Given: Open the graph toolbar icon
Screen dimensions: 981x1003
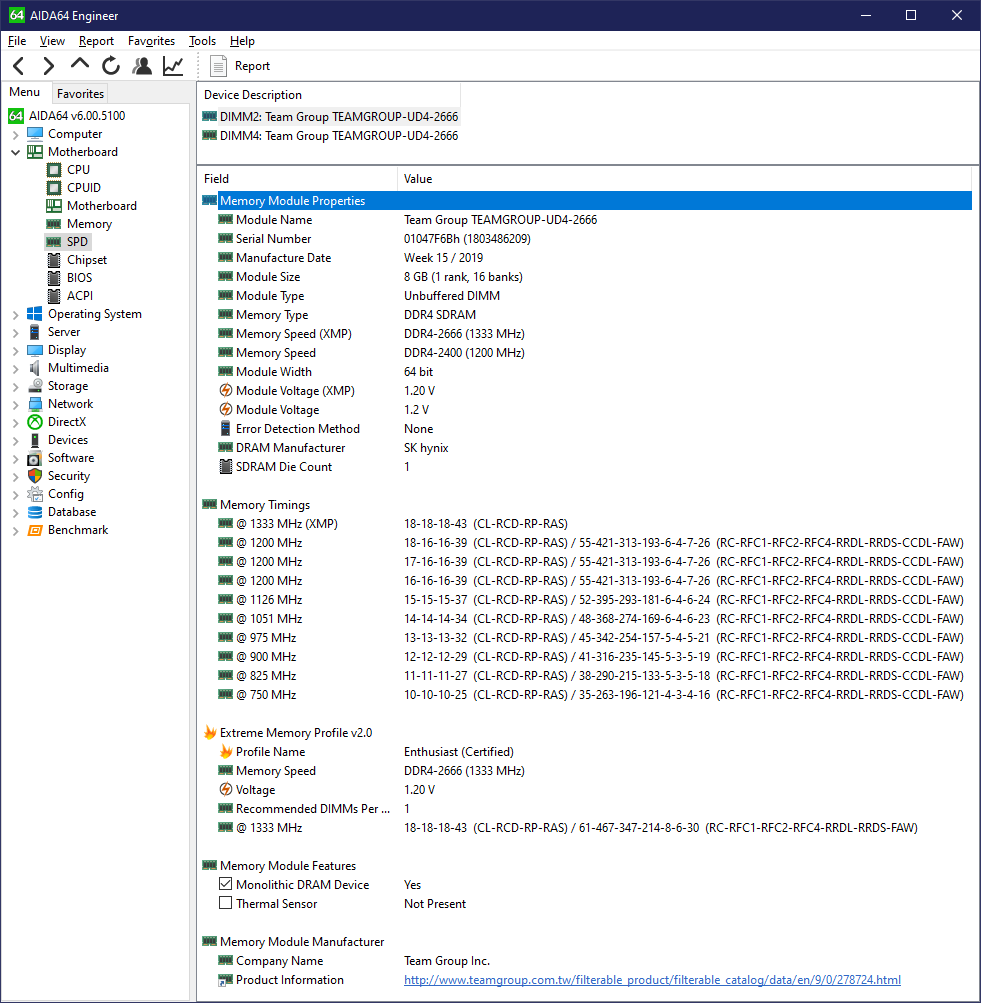Looking at the screenshot, I should coord(173,65).
